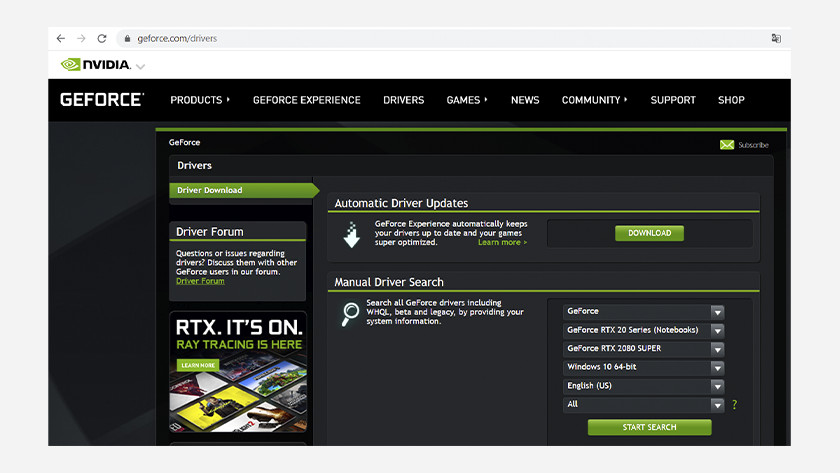Screen dimensions: 840x473
Task: Change the Windows 10 64-bit selection
Action: pyautogui.click(x=643, y=367)
